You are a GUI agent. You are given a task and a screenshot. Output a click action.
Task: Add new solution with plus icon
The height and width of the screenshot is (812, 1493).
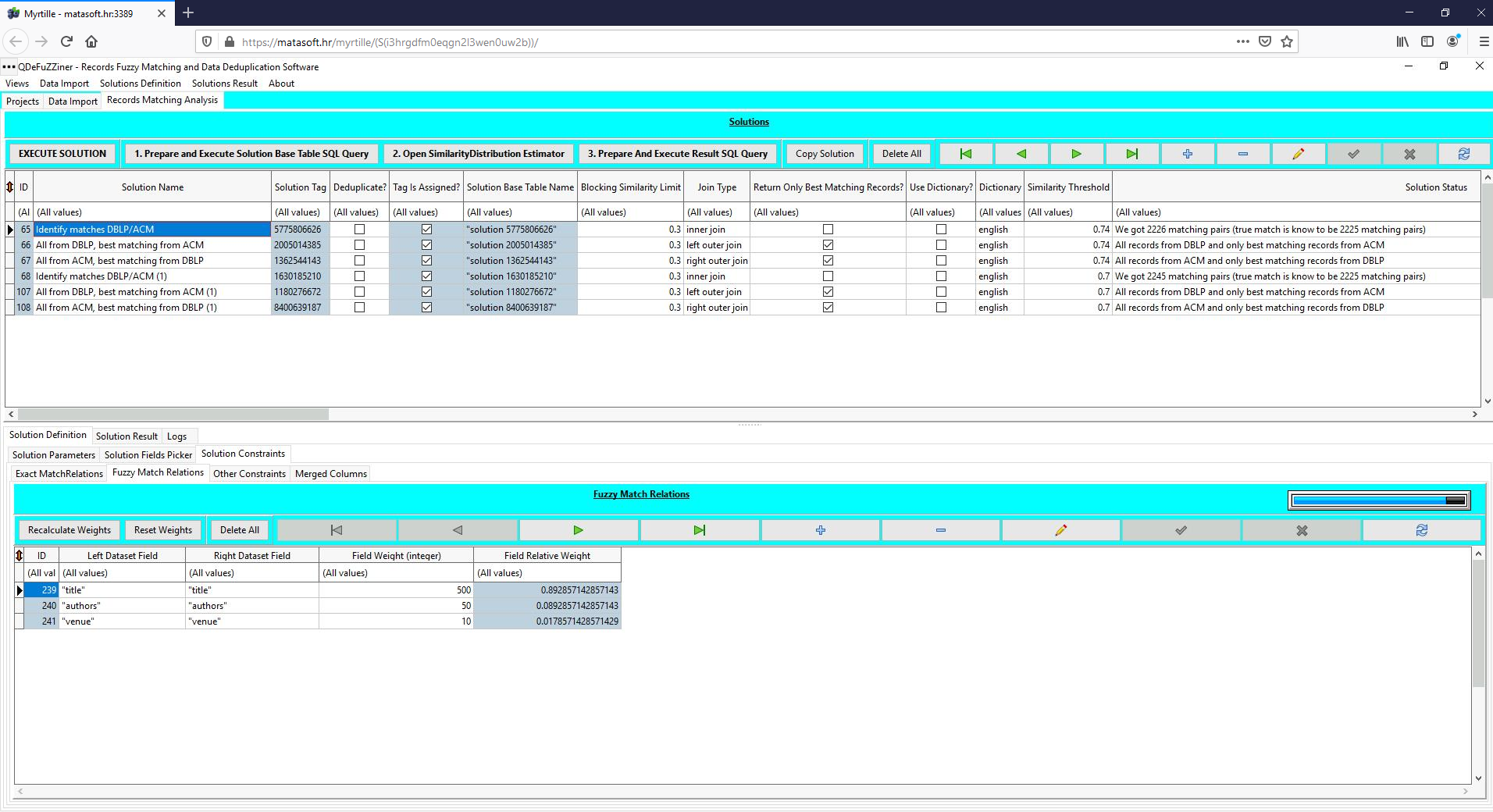[x=1187, y=154]
